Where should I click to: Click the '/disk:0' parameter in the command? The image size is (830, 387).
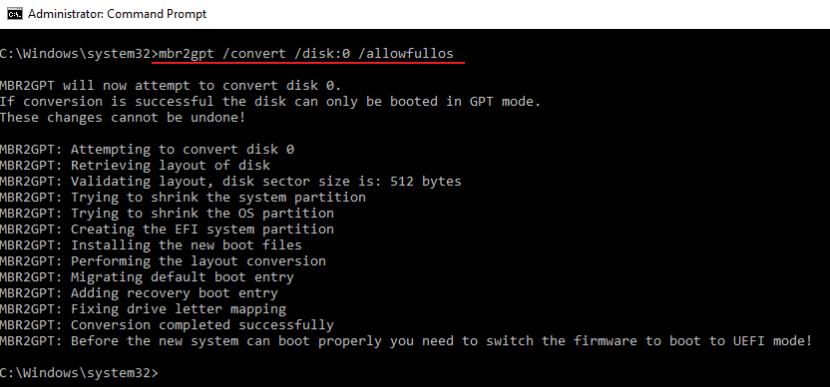click(322, 54)
